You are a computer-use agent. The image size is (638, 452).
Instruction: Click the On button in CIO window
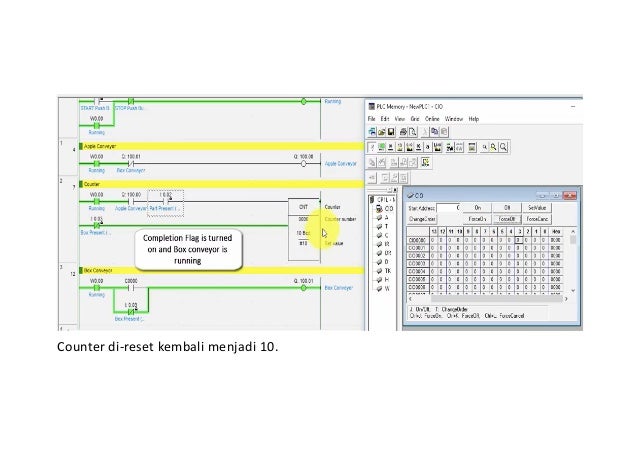click(x=478, y=207)
